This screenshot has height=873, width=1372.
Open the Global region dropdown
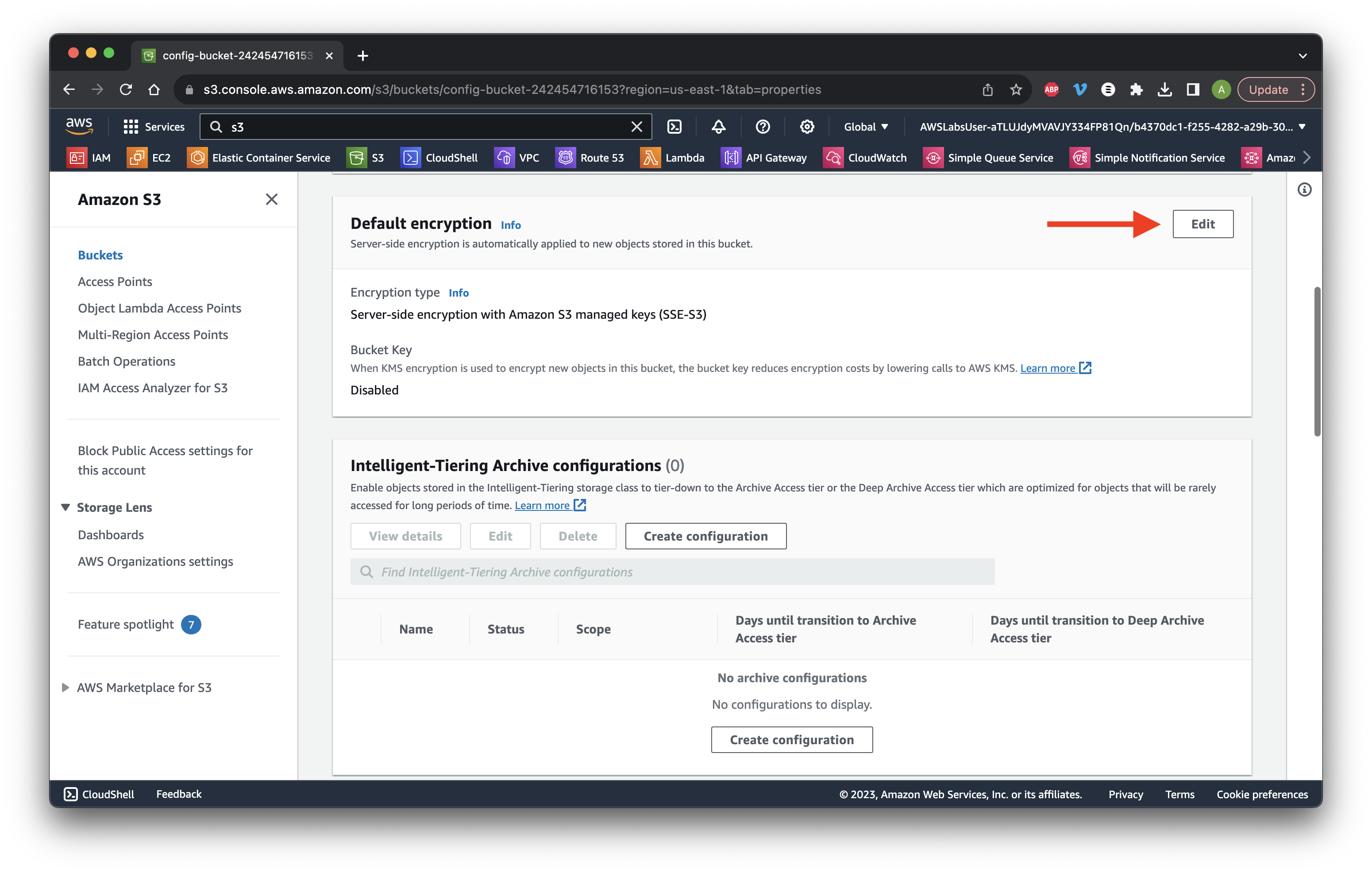coord(866,127)
